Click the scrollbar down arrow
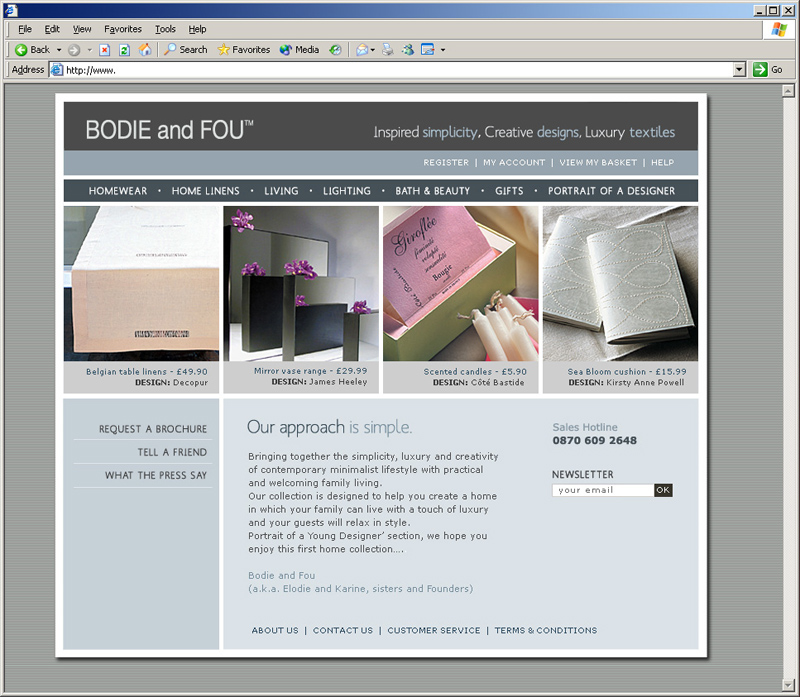 click(788, 684)
